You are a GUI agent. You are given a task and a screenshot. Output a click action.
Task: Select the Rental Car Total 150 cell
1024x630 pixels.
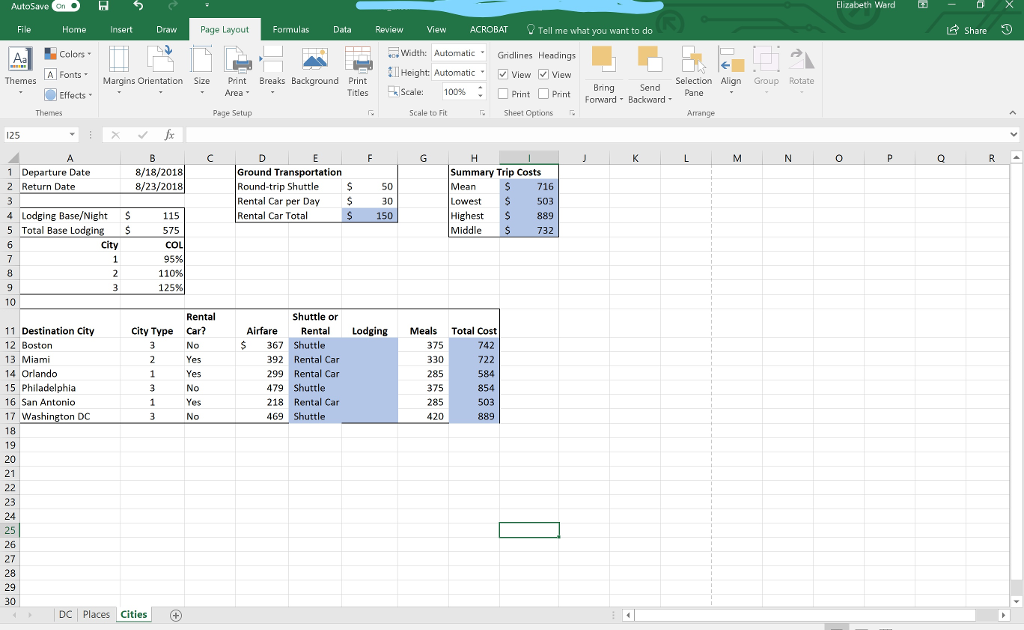coord(370,215)
